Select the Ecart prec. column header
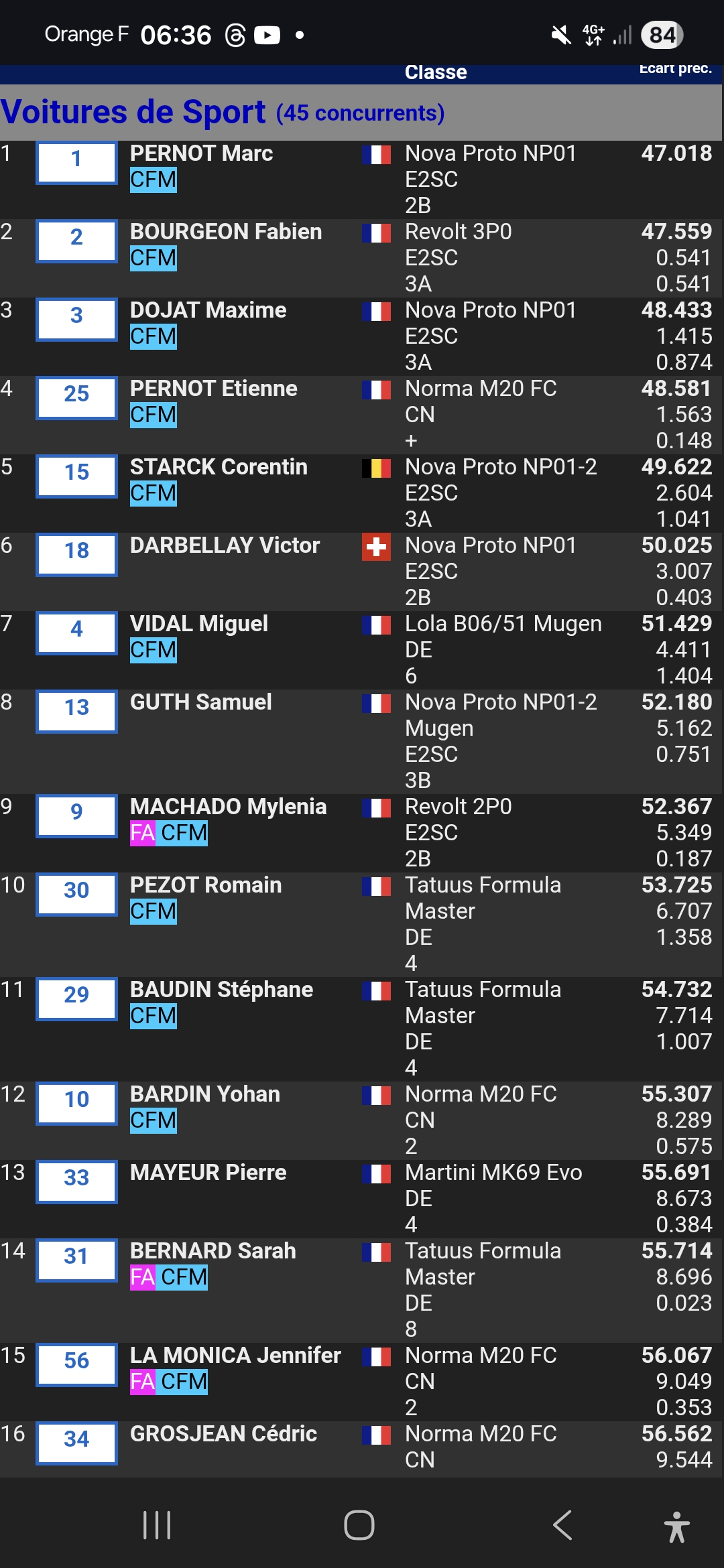Screen dimensions: 724x1568 click(x=675, y=69)
